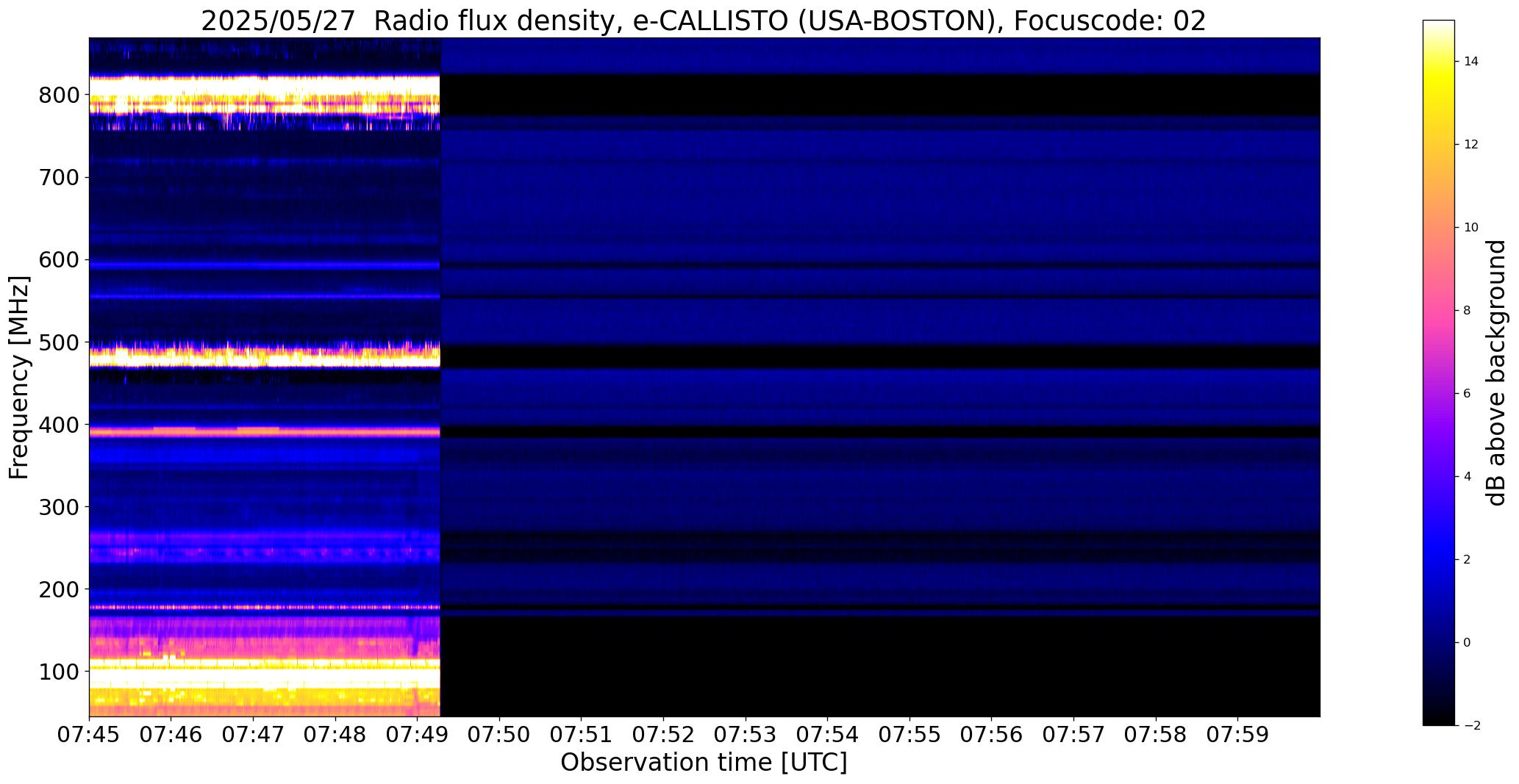Click the colorbar tick value 0
The width and height of the screenshot is (1519, 784).
pos(1468,643)
